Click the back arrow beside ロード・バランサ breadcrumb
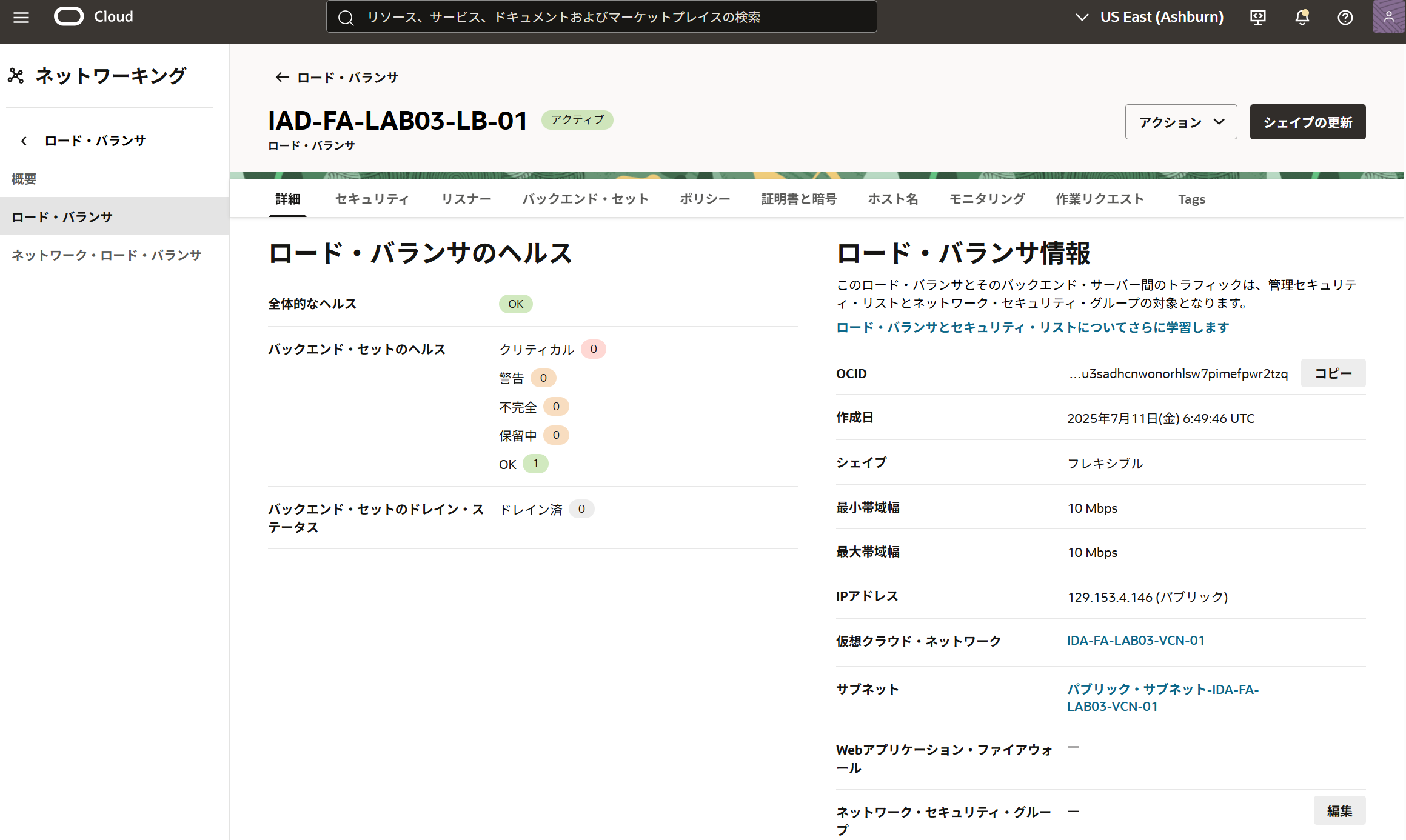The width and height of the screenshot is (1406, 840). click(281, 77)
